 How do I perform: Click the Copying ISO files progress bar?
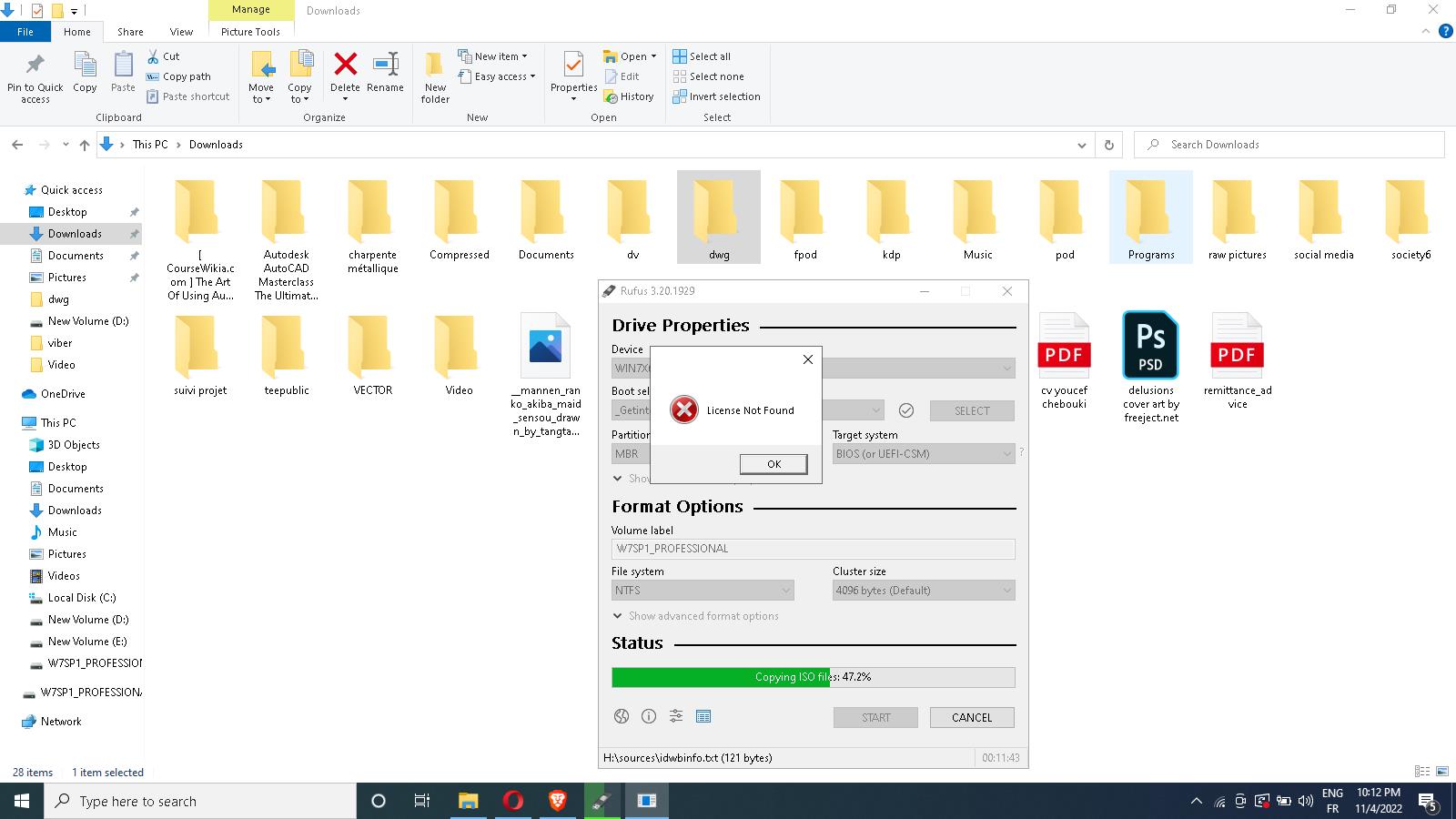[x=813, y=677]
